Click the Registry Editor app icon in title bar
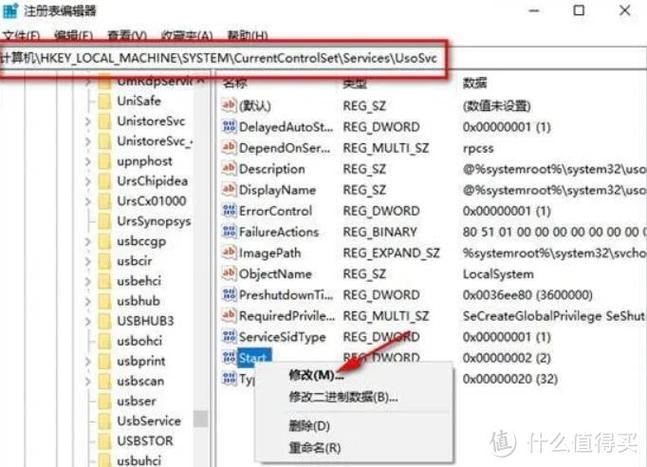This screenshot has width=647, height=467. (10, 10)
